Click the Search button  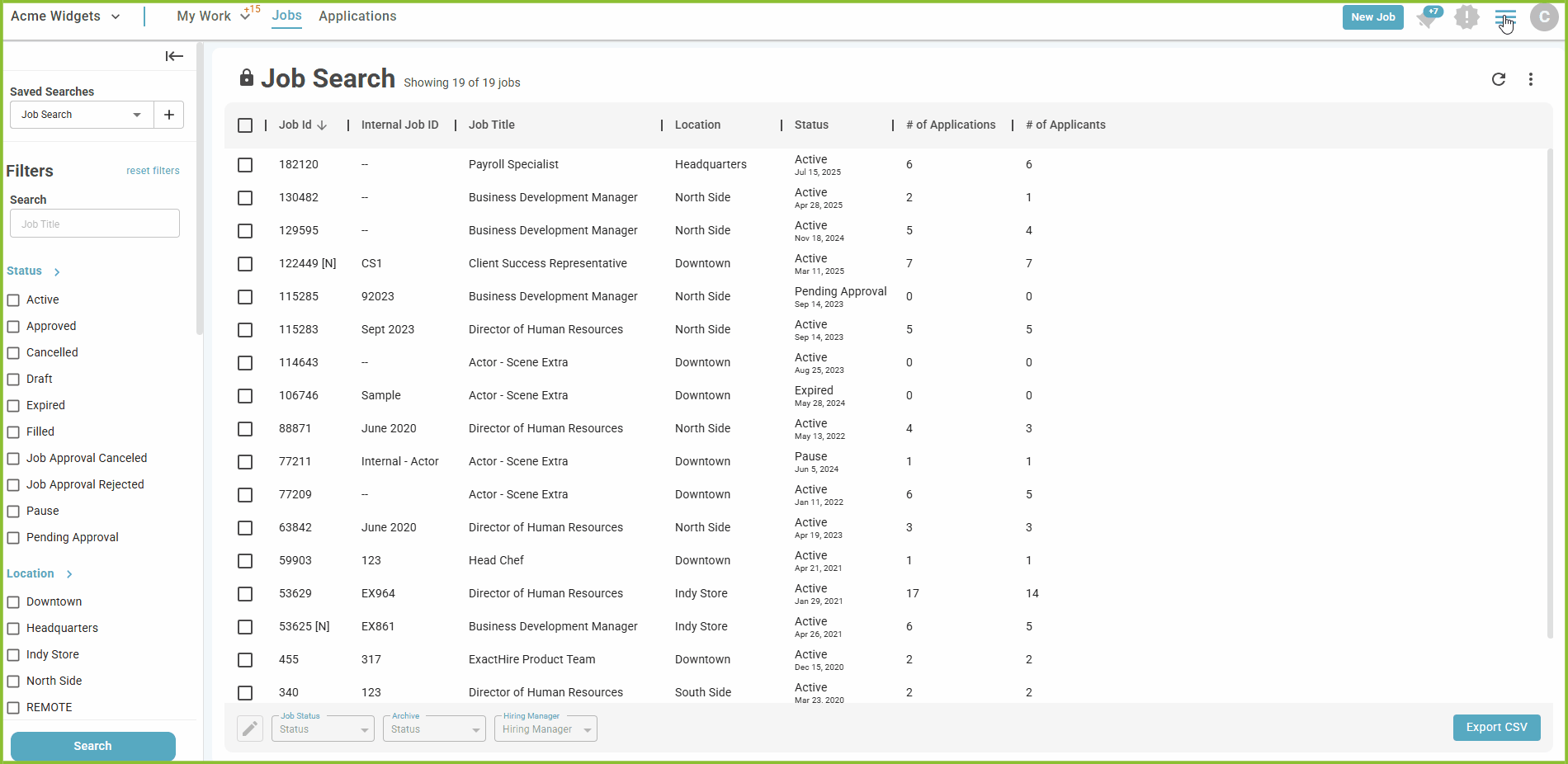tap(92, 746)
